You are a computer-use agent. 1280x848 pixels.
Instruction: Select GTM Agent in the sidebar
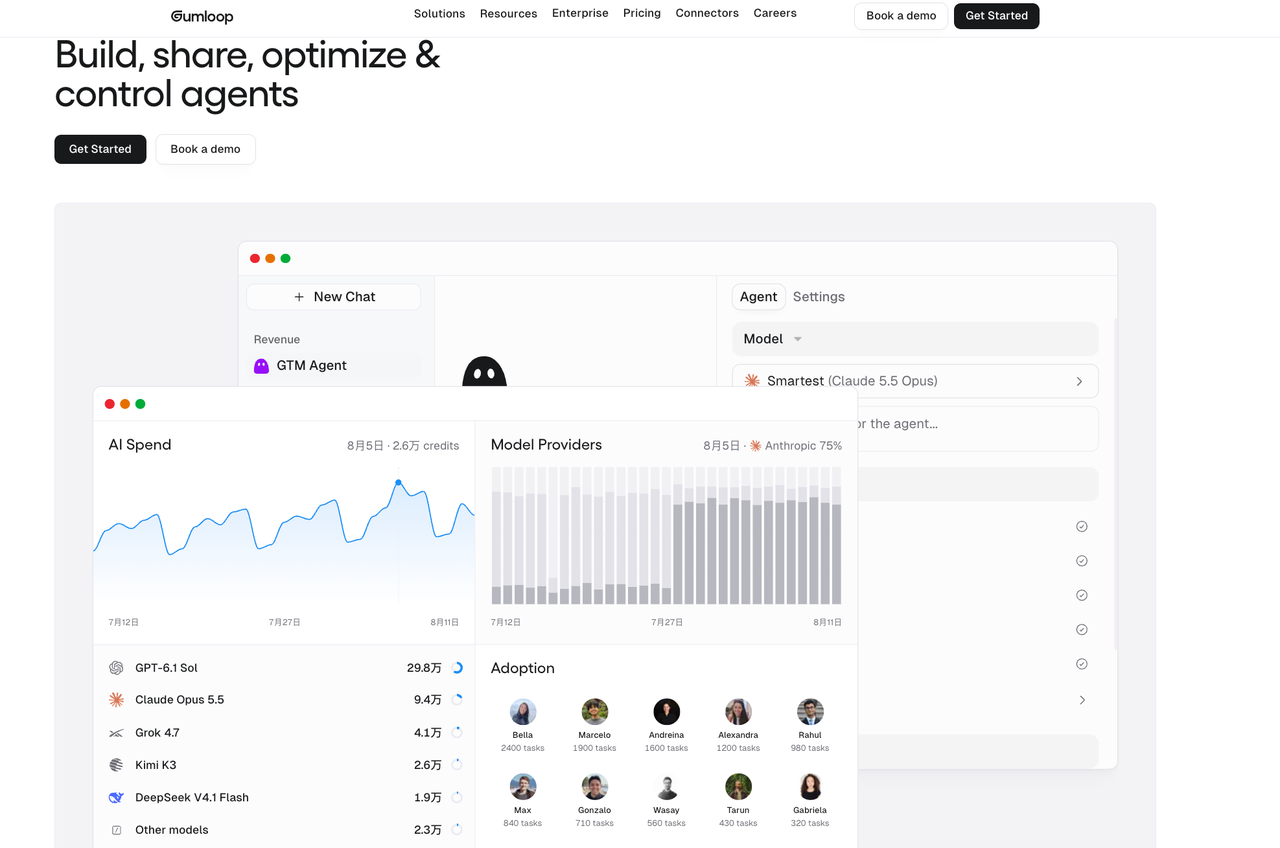point(334,366)
